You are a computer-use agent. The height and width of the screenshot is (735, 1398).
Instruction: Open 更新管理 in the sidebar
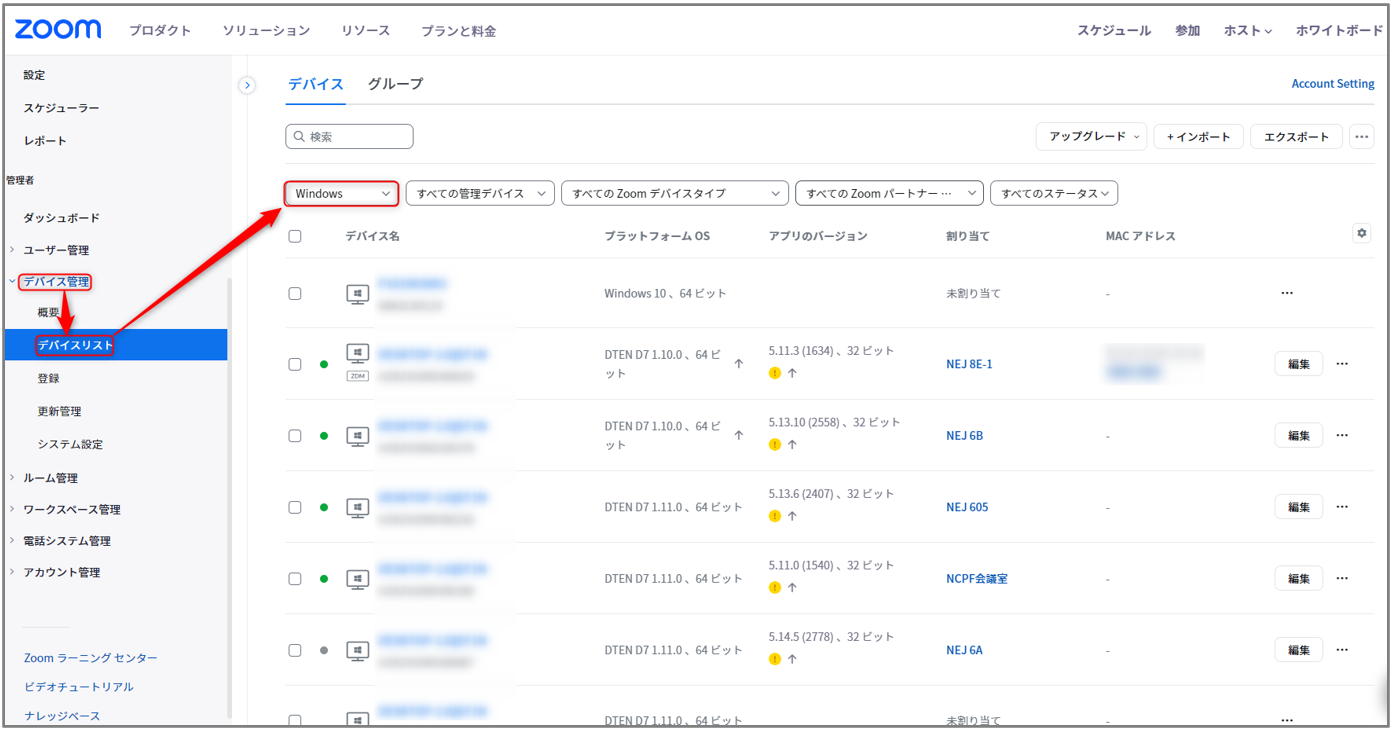[60, 411]
